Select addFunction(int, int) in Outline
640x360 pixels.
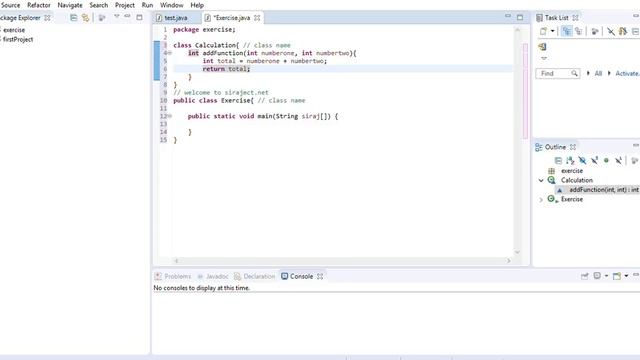[604, 190]
